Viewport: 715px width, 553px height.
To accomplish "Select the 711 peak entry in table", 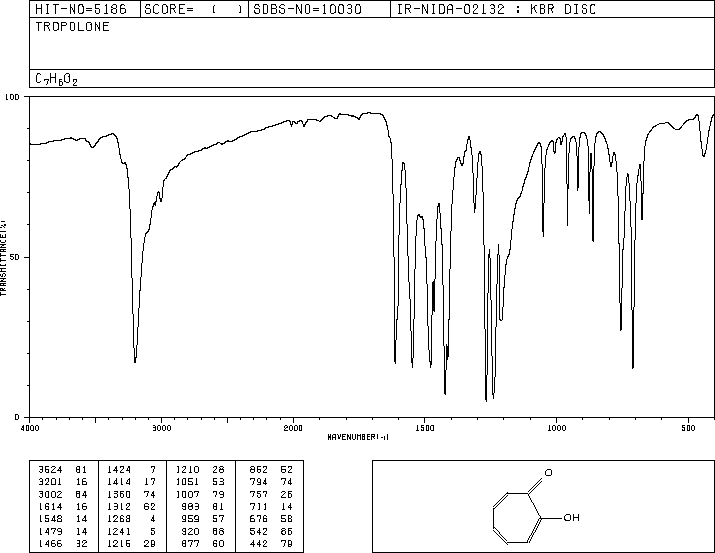I will pos(271,506).
